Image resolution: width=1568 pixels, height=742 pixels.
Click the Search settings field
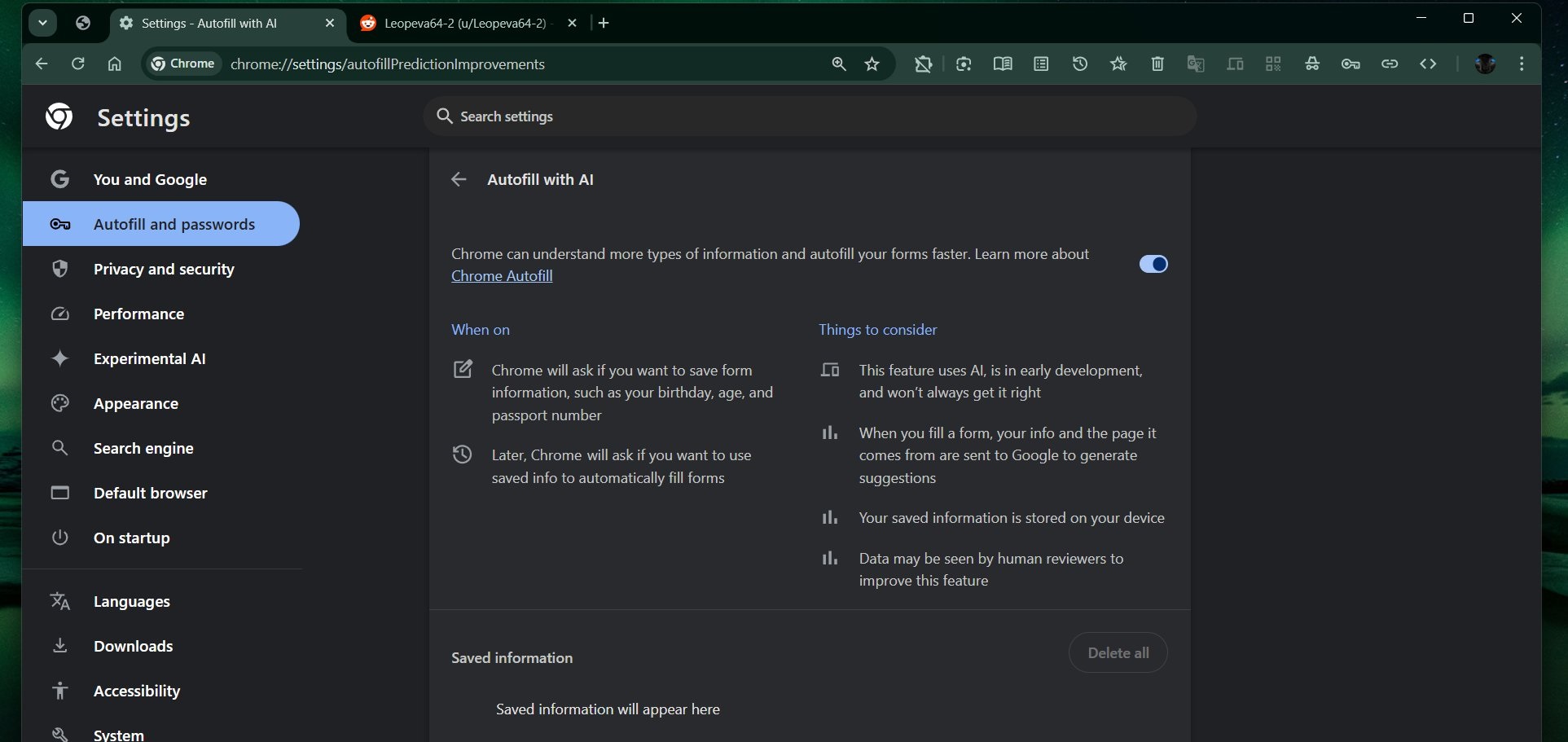point(809,116)
